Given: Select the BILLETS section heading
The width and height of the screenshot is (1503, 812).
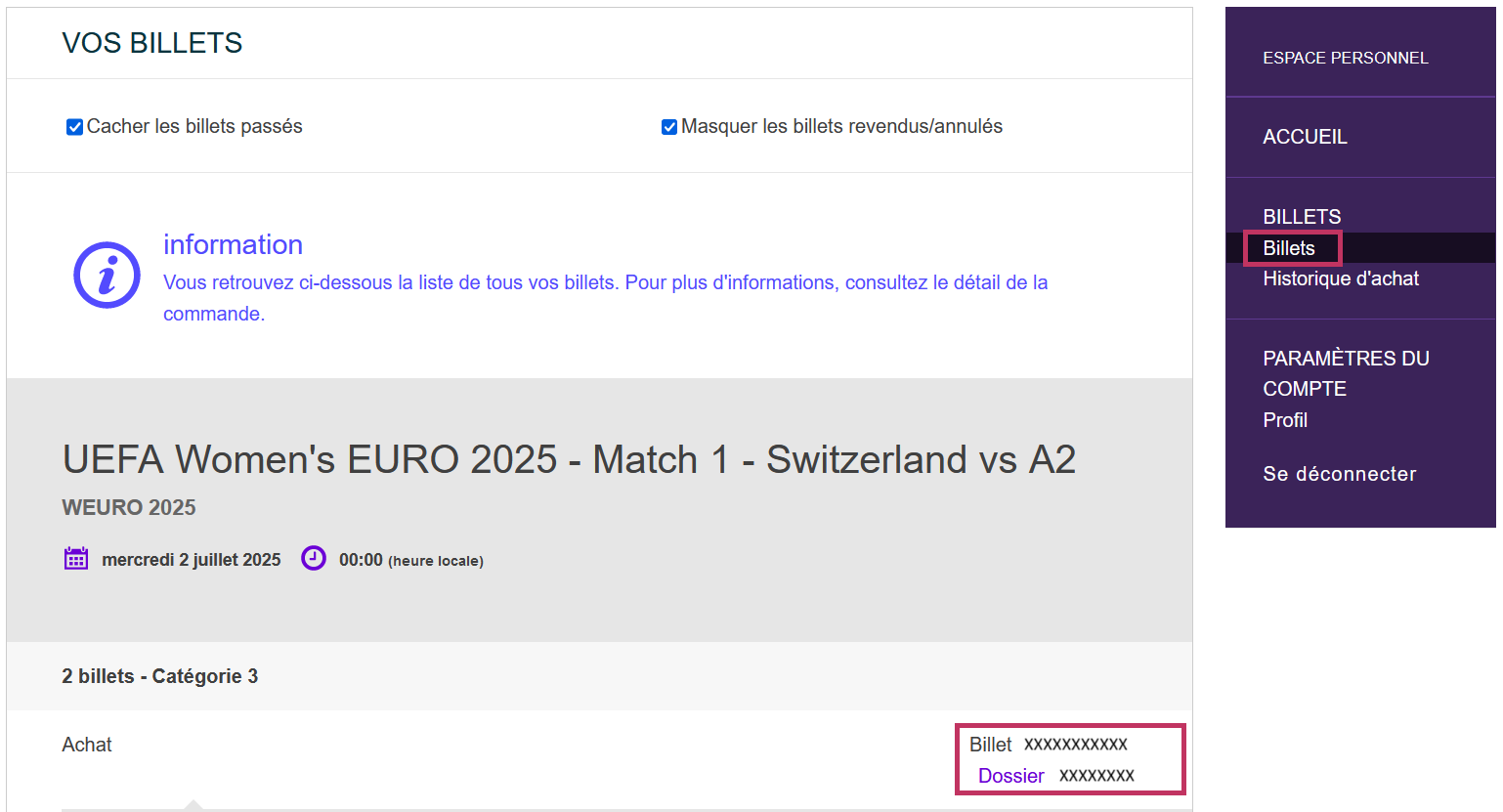Looking at the screenshot, I should pos(1302,217).
